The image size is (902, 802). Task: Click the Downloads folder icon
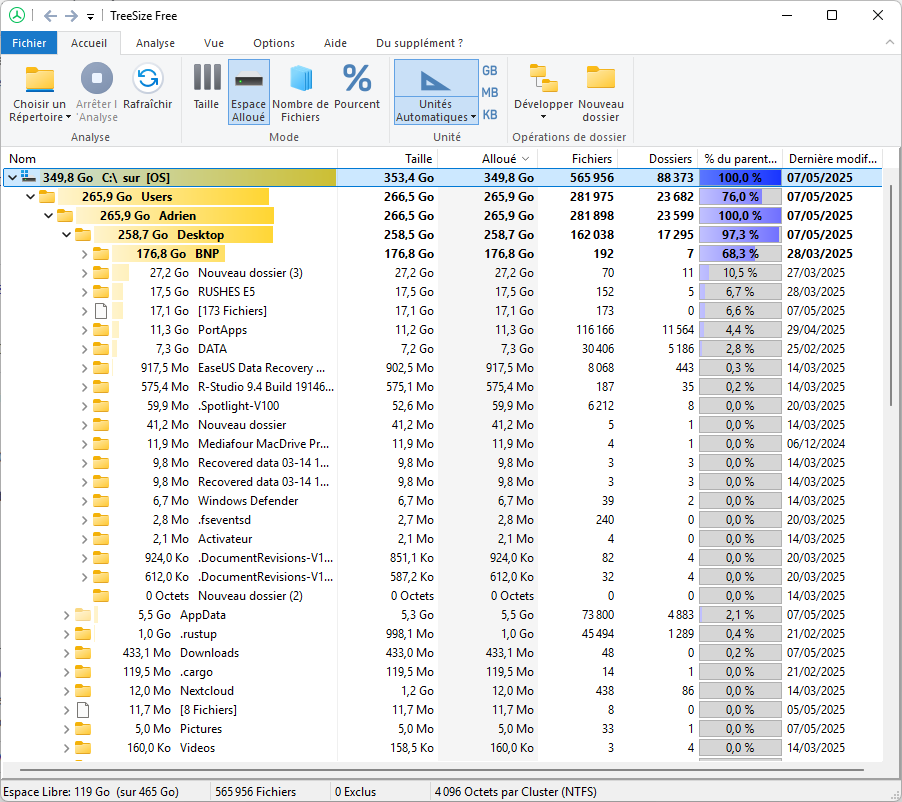83,653
